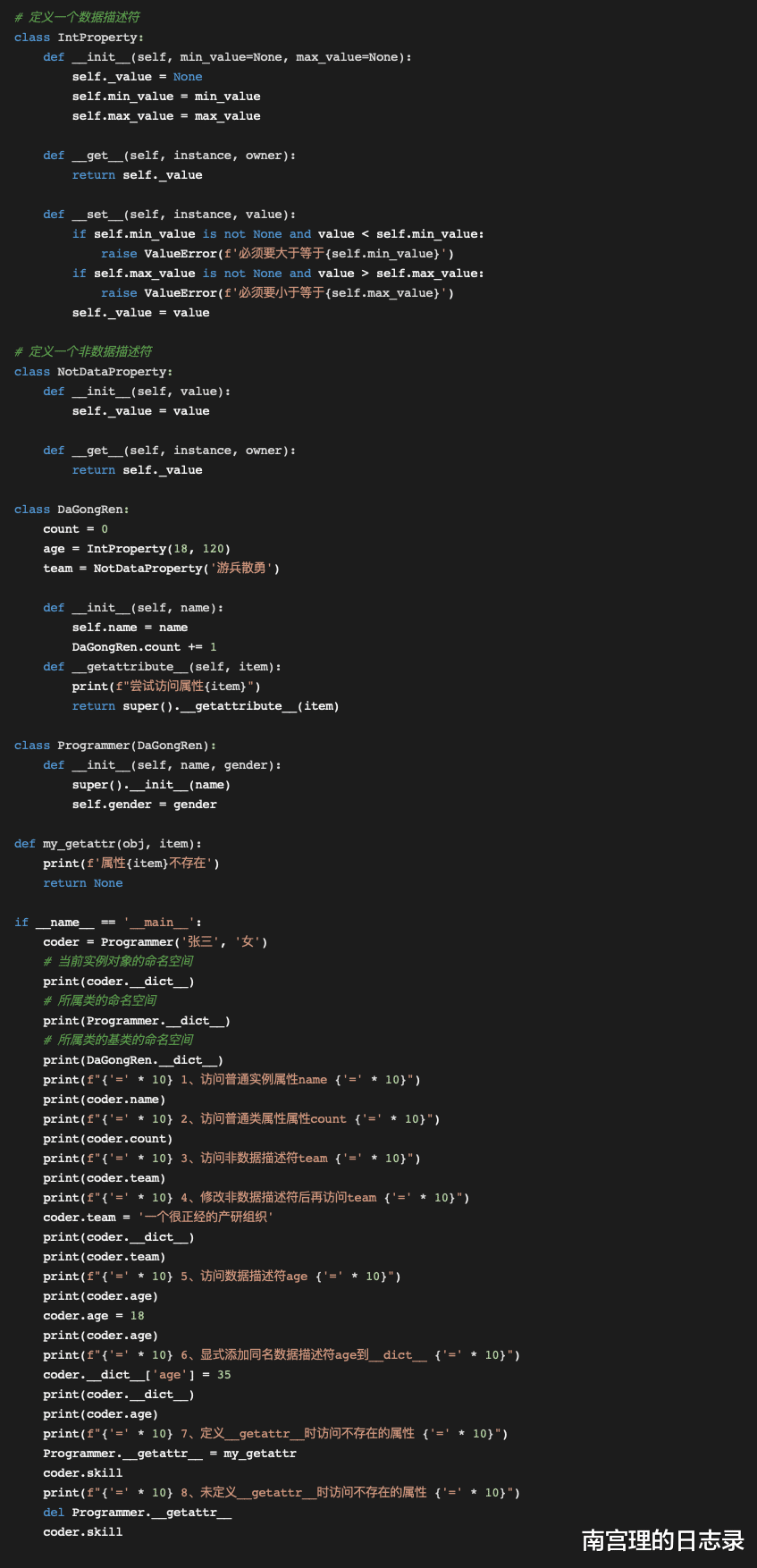Click the if __name__ == '__main__' line
Viewport: 757px width, 1568px height.
pos(108,923)
